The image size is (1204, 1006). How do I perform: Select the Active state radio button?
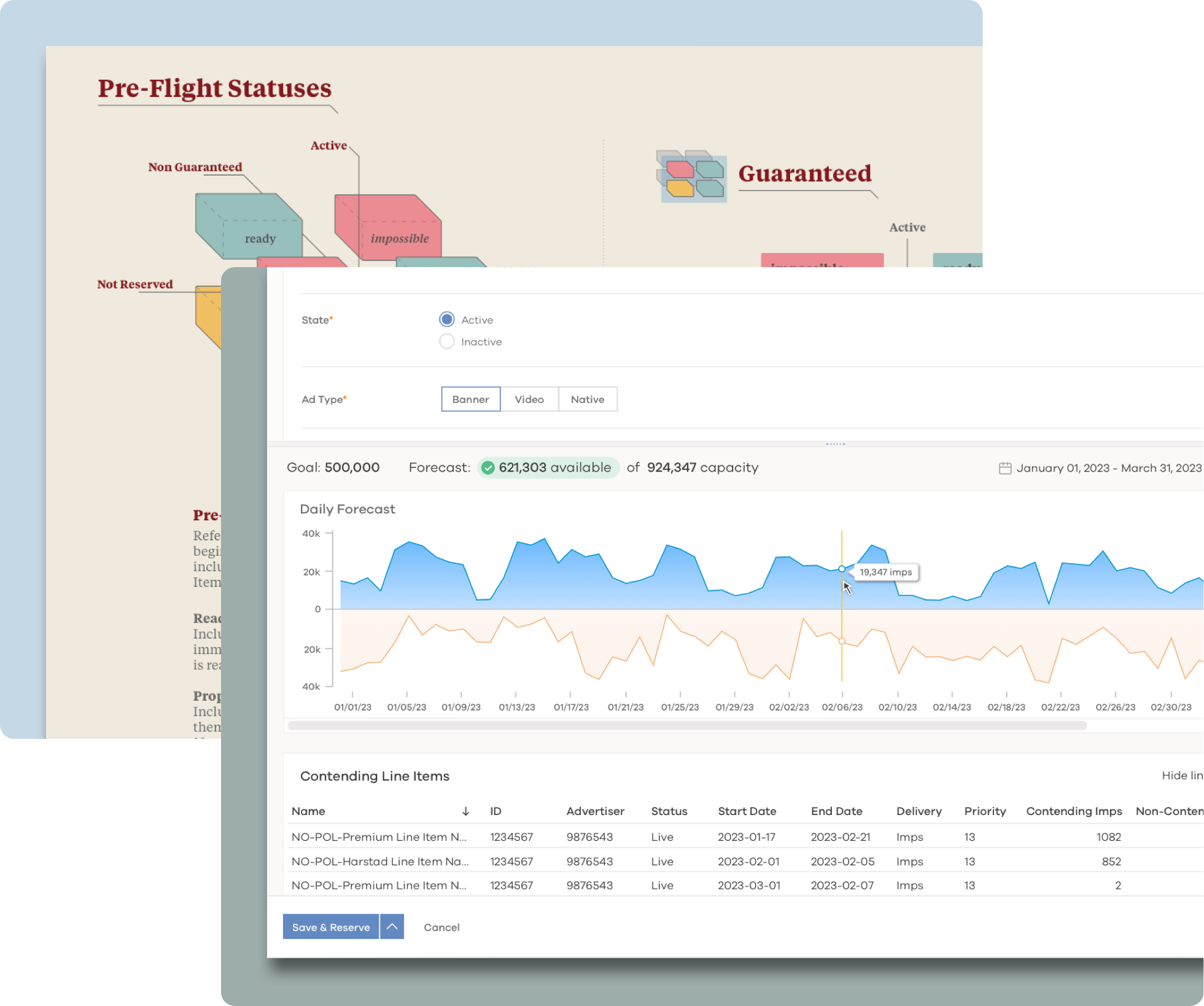447,319
